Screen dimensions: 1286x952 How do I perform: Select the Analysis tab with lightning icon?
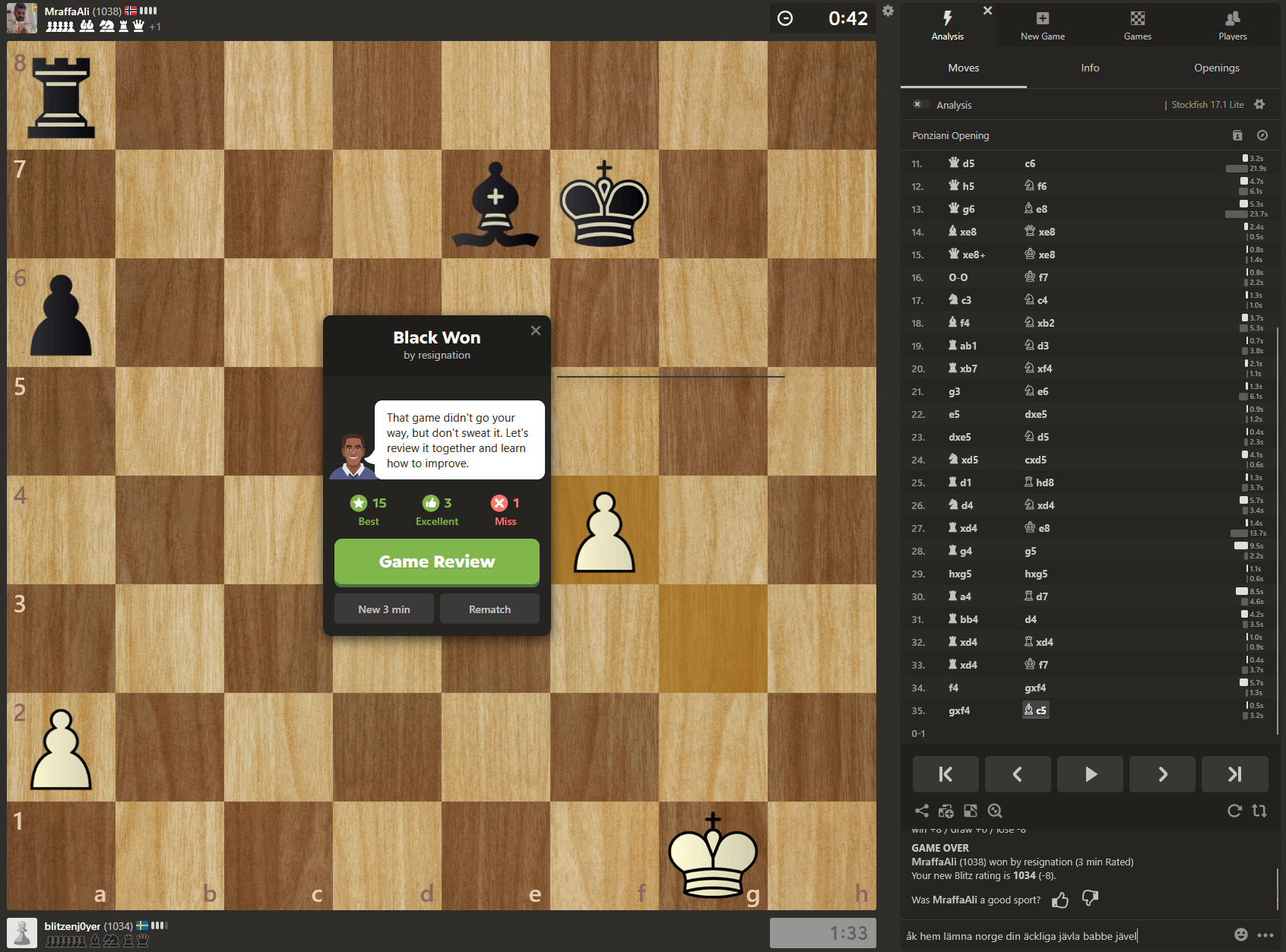pos(948,25)
